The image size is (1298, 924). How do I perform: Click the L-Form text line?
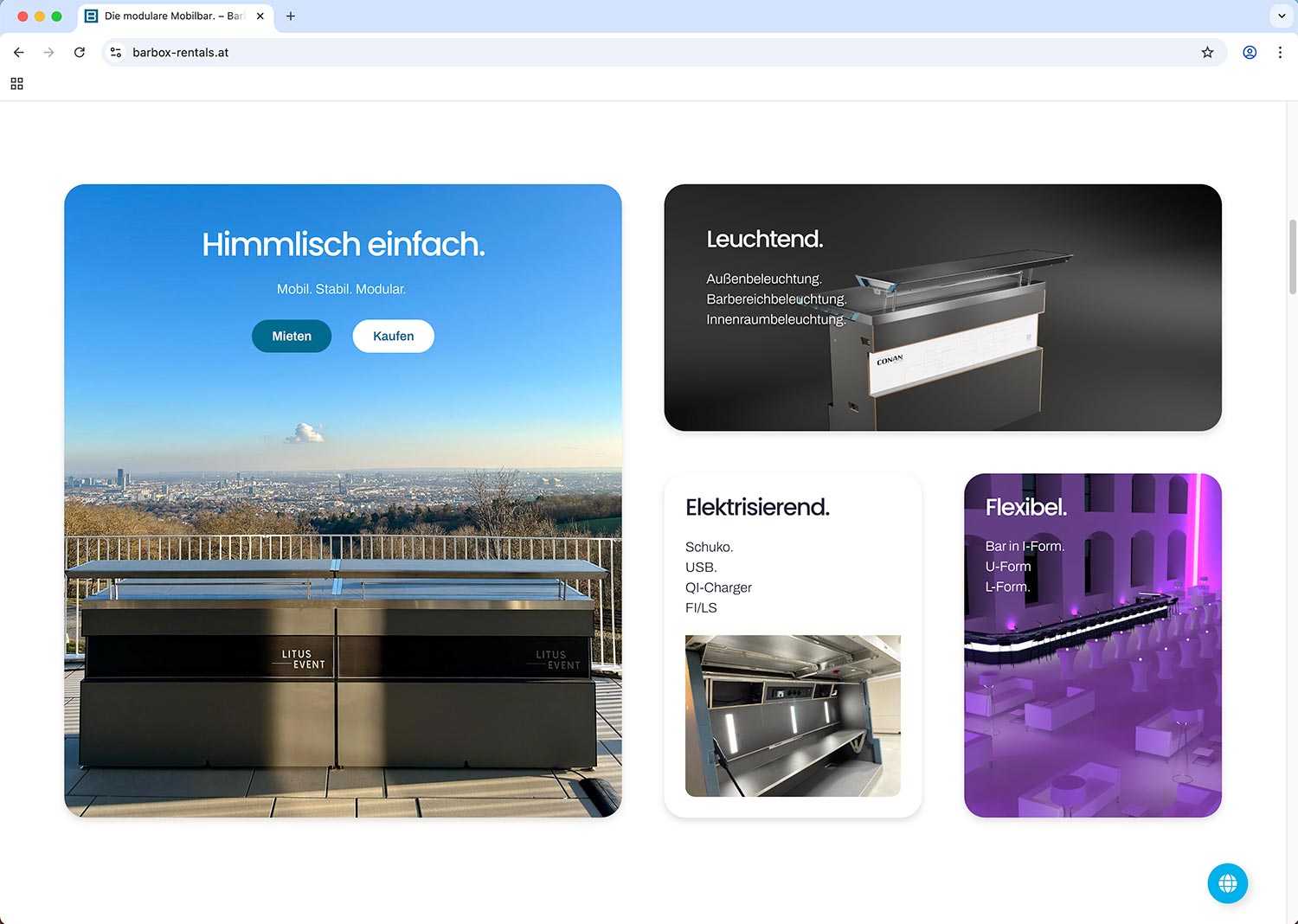[1008, 587]
